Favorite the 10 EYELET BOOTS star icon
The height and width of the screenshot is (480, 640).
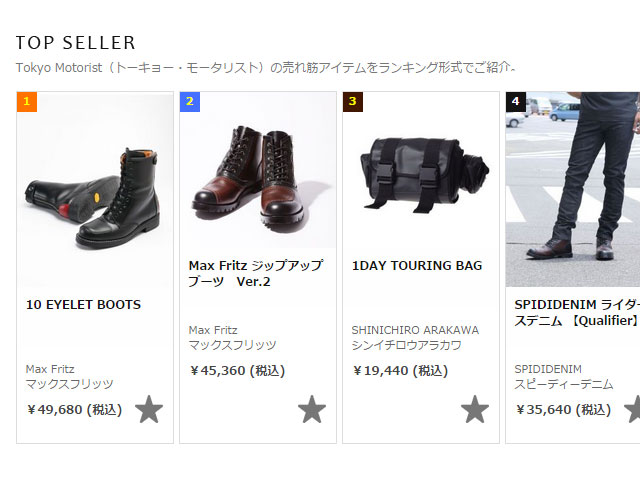[x=149, y=409]
